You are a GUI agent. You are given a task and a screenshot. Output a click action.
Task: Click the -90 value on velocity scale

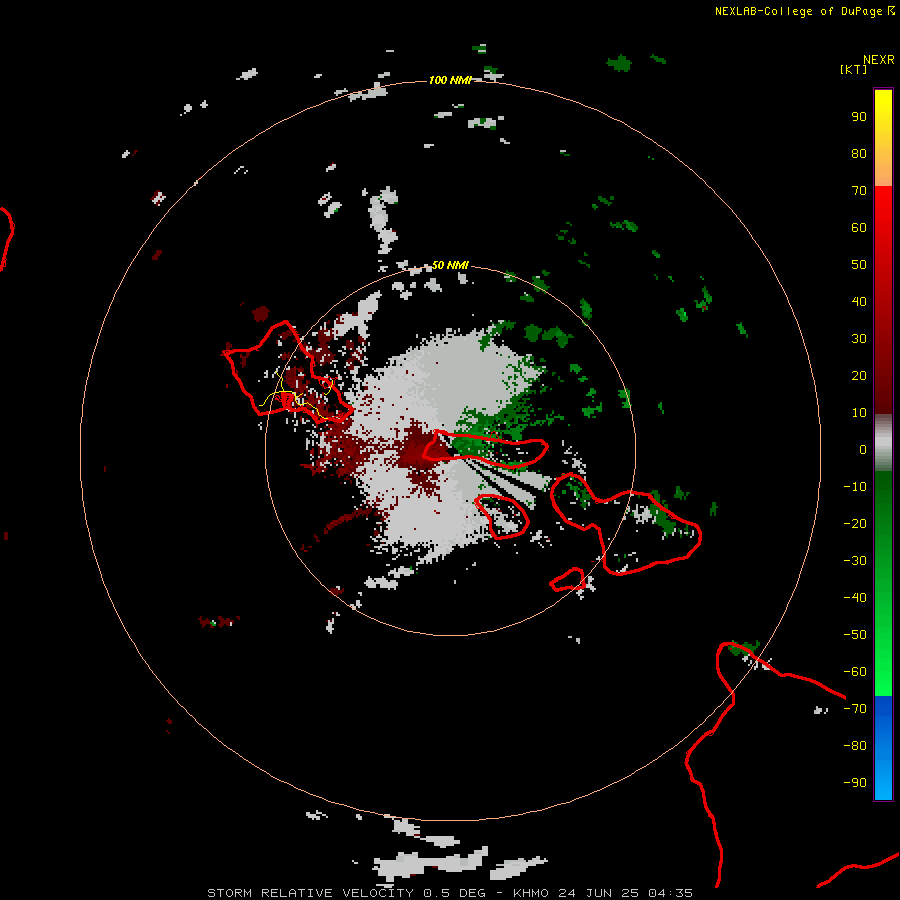click(855, 783)
